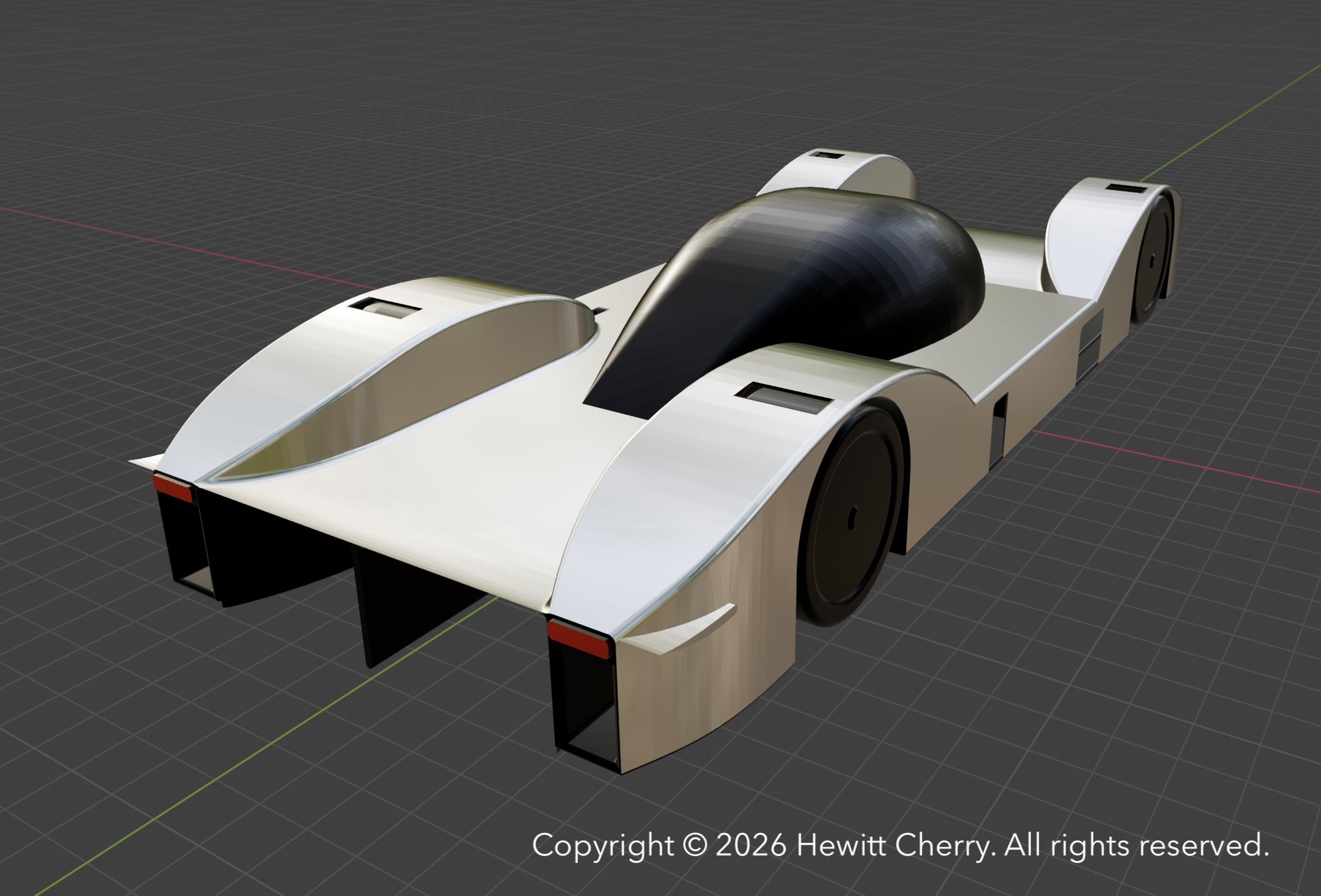Select the car's smaller, farther black wheel
This screenshot has width=1321, height=896.
coord(1150,259)
